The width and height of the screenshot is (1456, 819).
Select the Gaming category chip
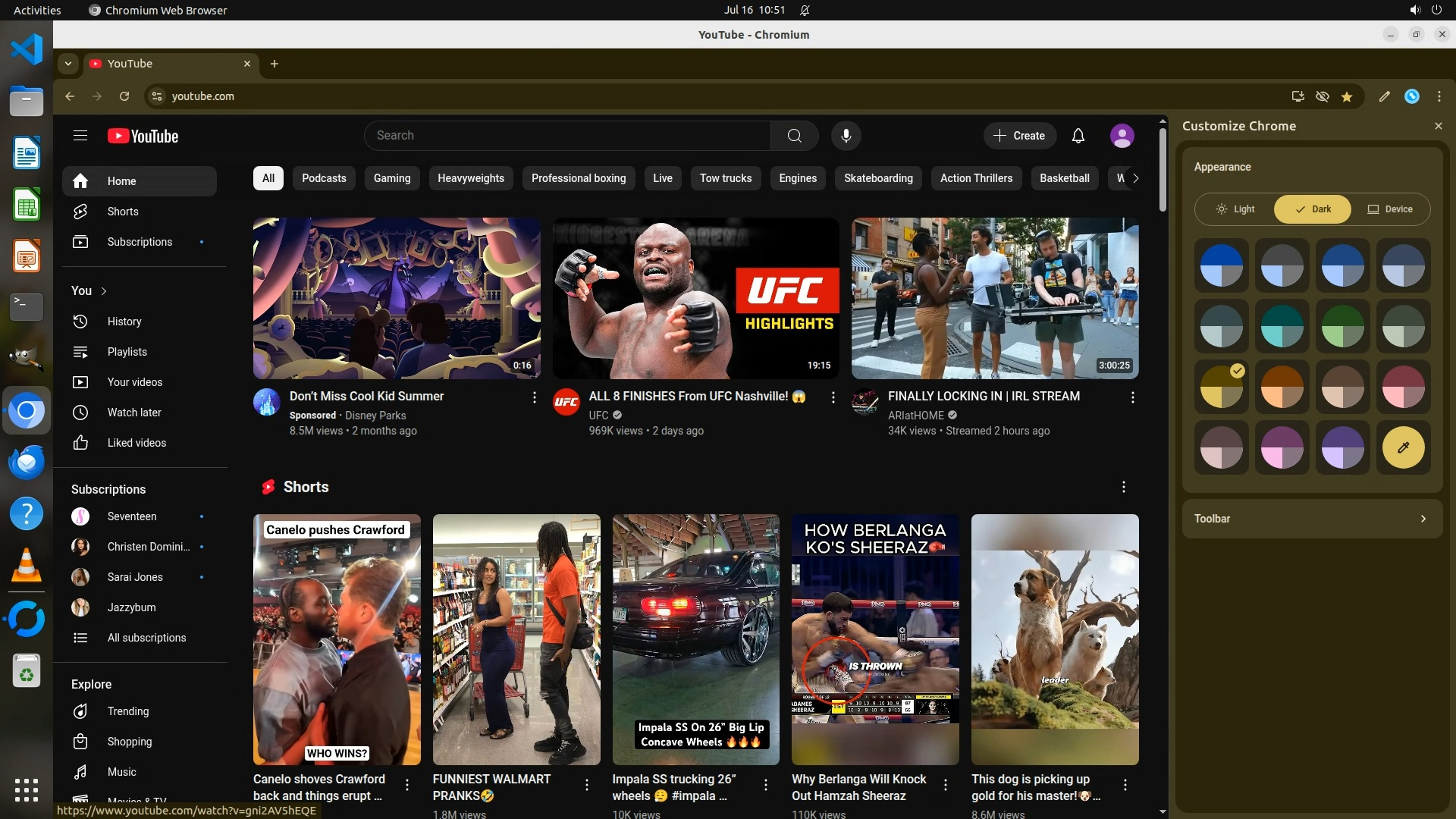(391, 178)
